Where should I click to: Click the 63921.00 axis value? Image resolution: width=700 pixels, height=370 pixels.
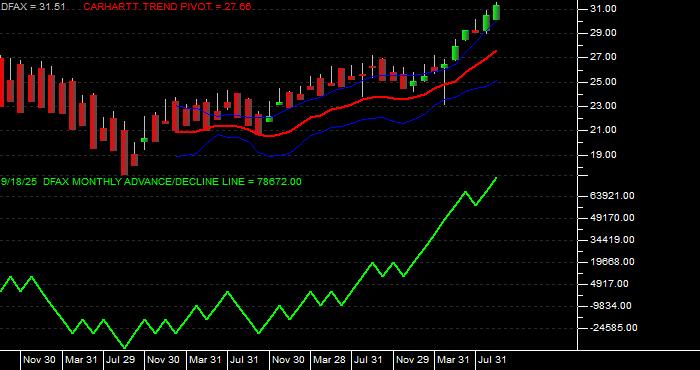[612, 196]
